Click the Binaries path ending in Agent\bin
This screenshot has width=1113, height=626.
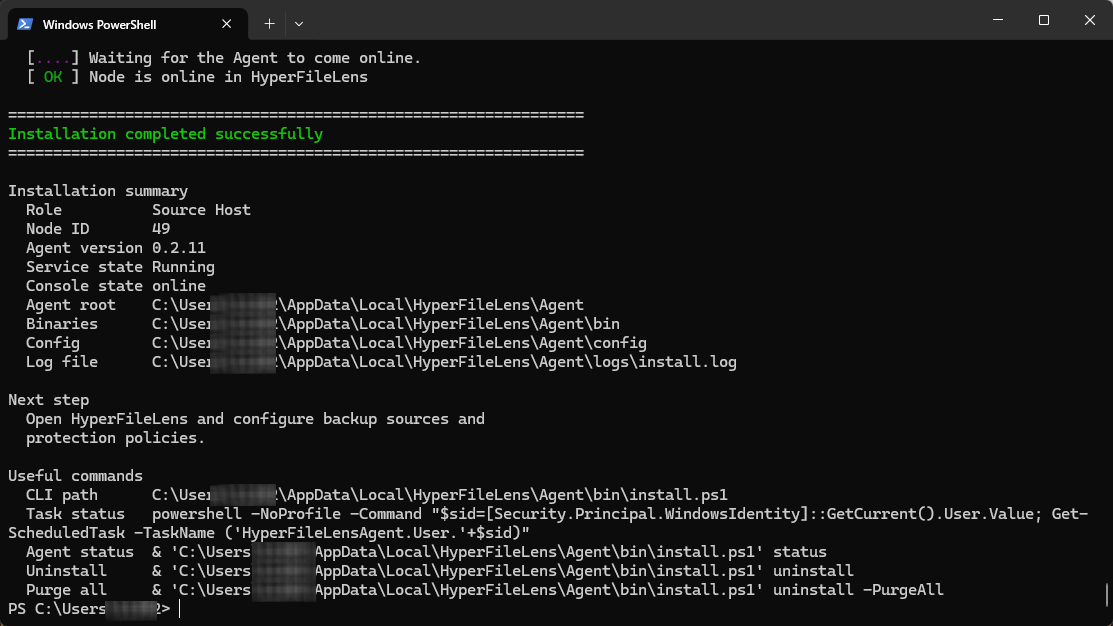pos(385,324)
